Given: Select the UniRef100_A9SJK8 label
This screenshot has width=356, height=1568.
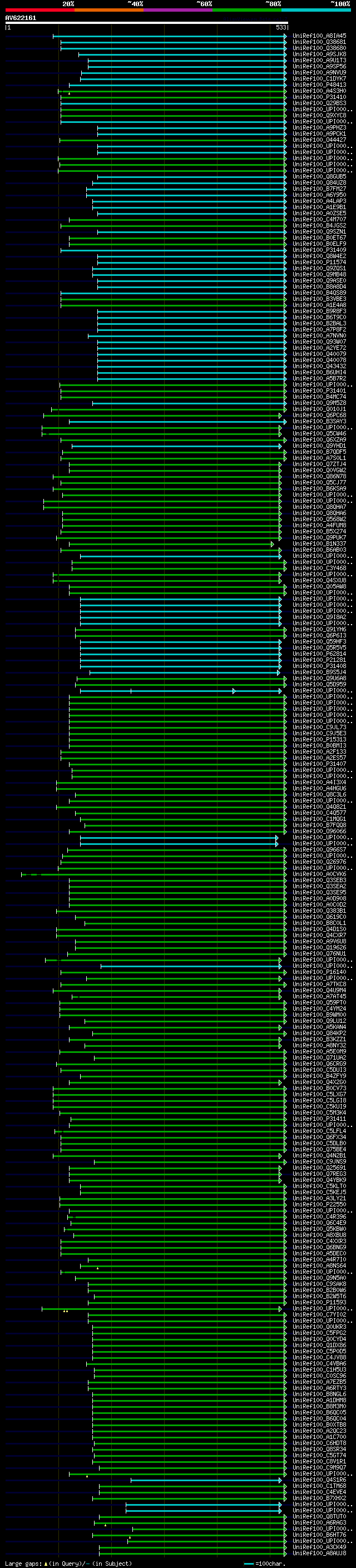Looking at the screenshot, I should (319, 54).
